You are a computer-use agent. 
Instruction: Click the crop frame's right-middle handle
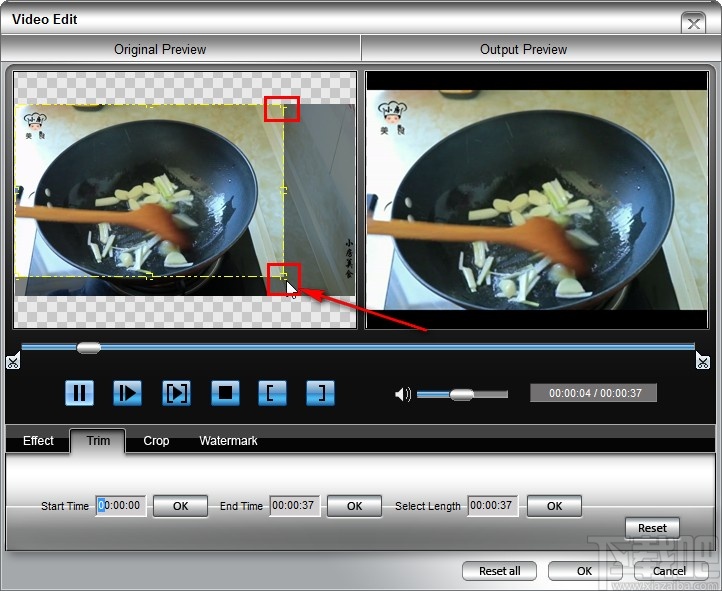pyautogui.click(x=284, y=190)
